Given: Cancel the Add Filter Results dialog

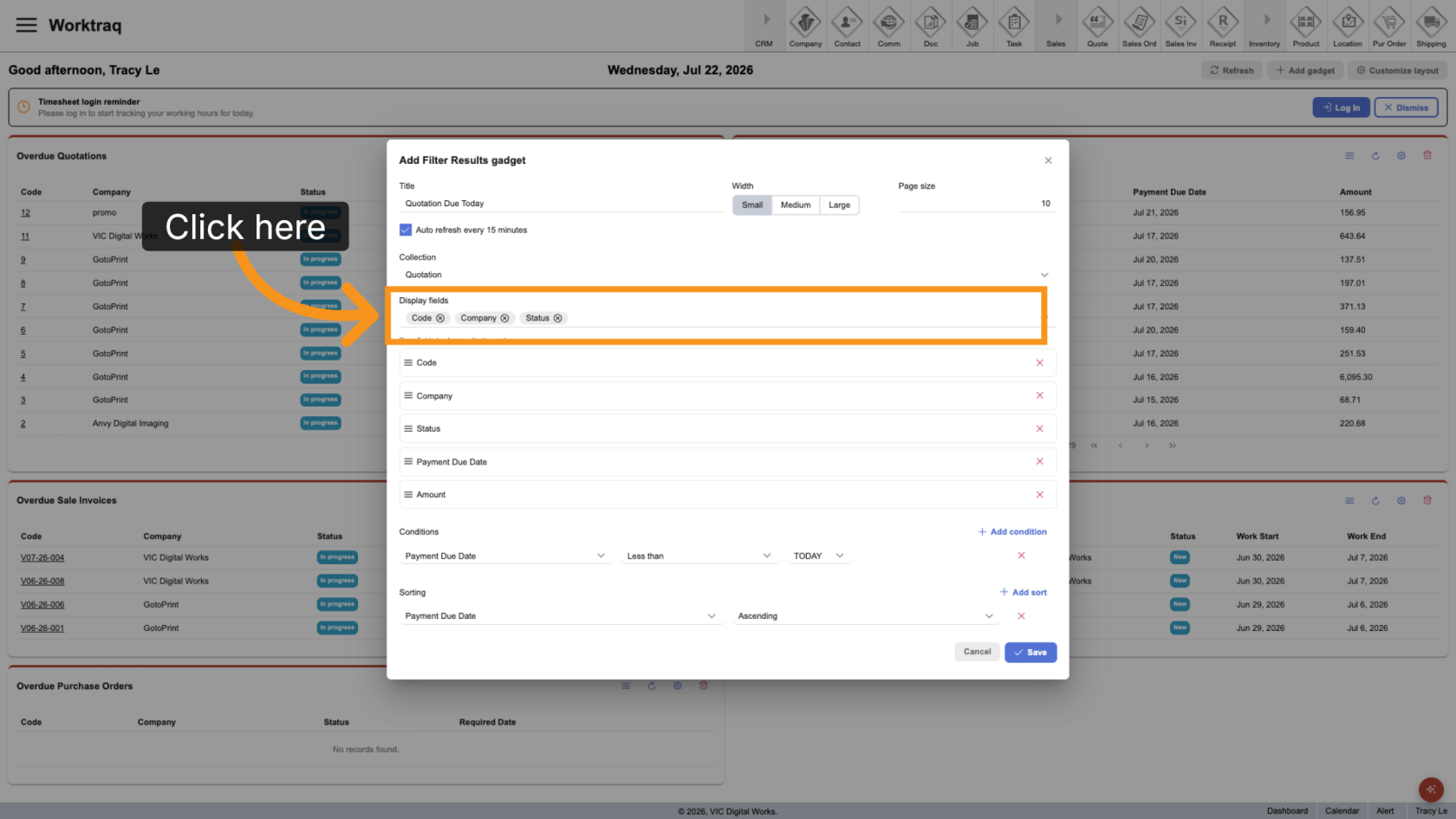Looking at the screenshot, I should pyautogui.click(x=977, y=652).
